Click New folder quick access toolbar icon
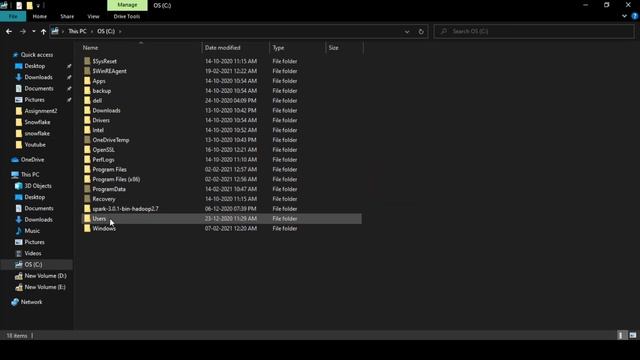 (29, 5)
